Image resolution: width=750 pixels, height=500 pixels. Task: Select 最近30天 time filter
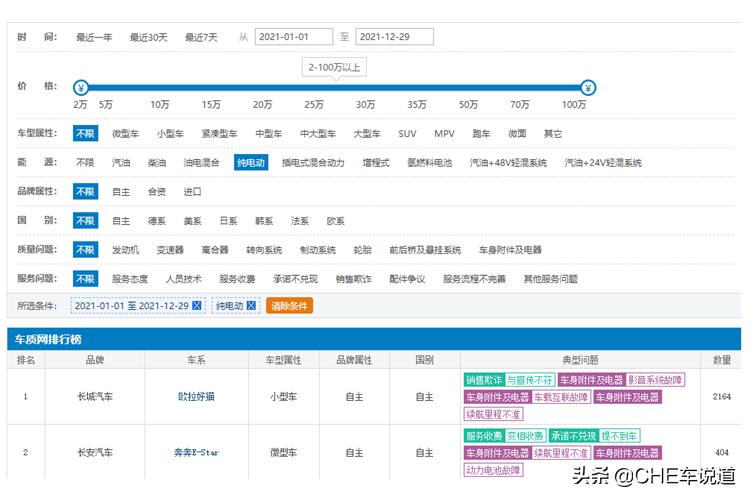pyautogui.click(x=149, y=37)
